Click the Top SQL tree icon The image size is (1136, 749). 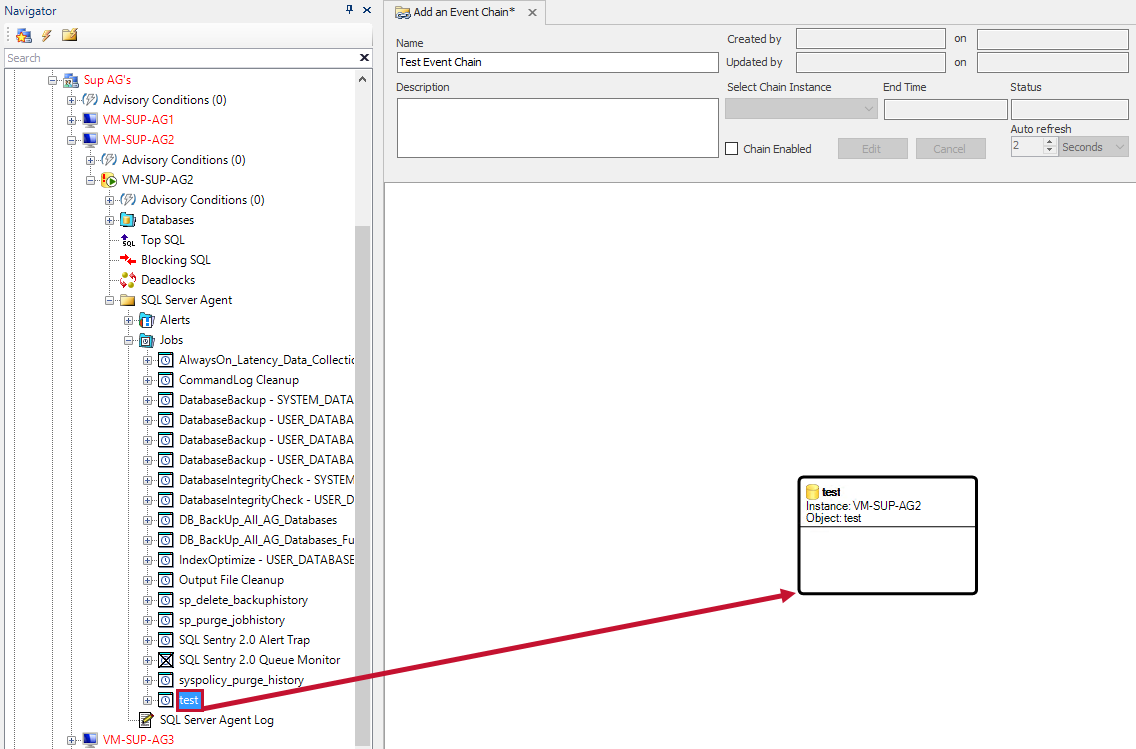coord(128,240)
